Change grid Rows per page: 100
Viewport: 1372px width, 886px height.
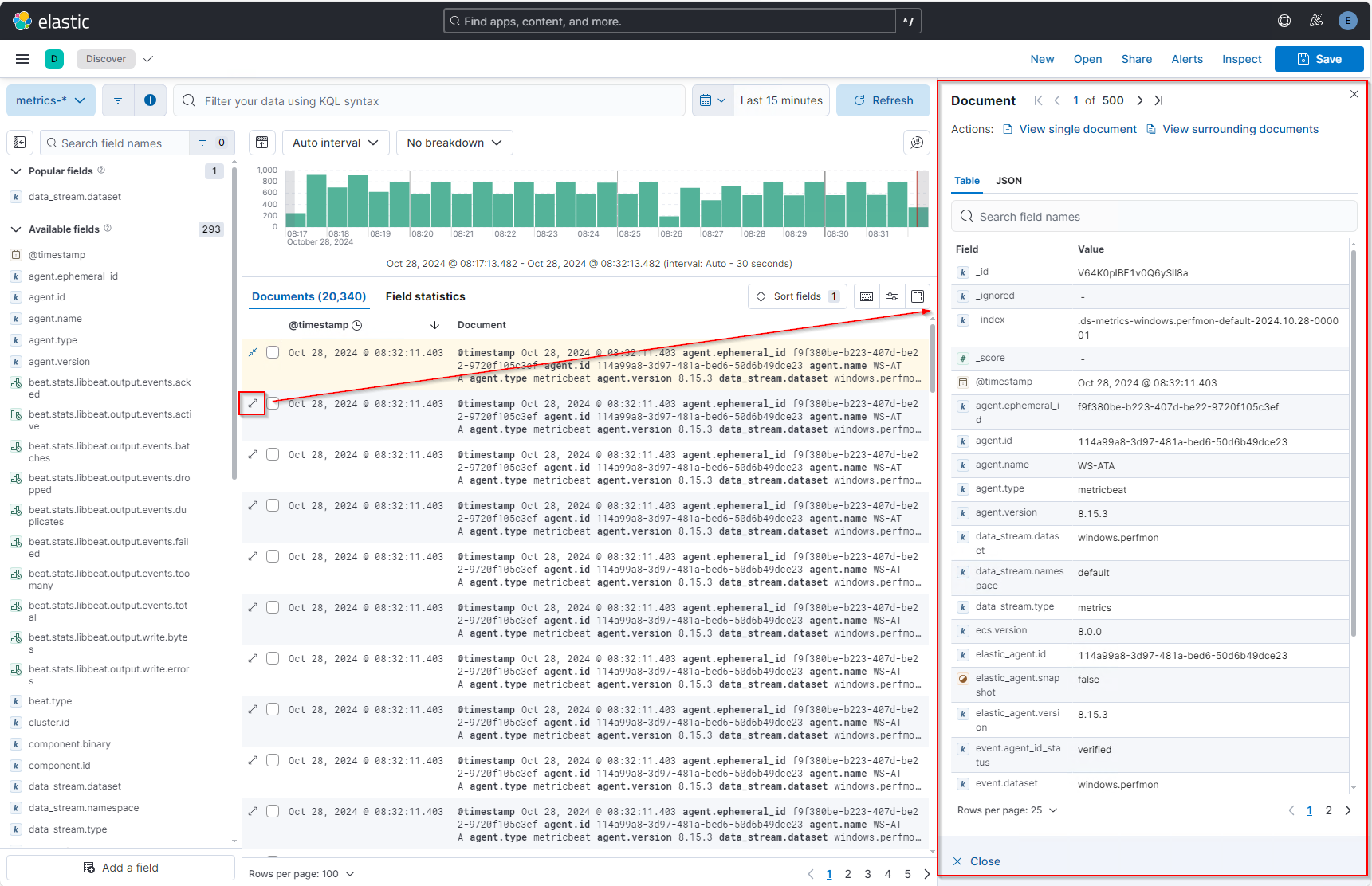coord(301,874)
